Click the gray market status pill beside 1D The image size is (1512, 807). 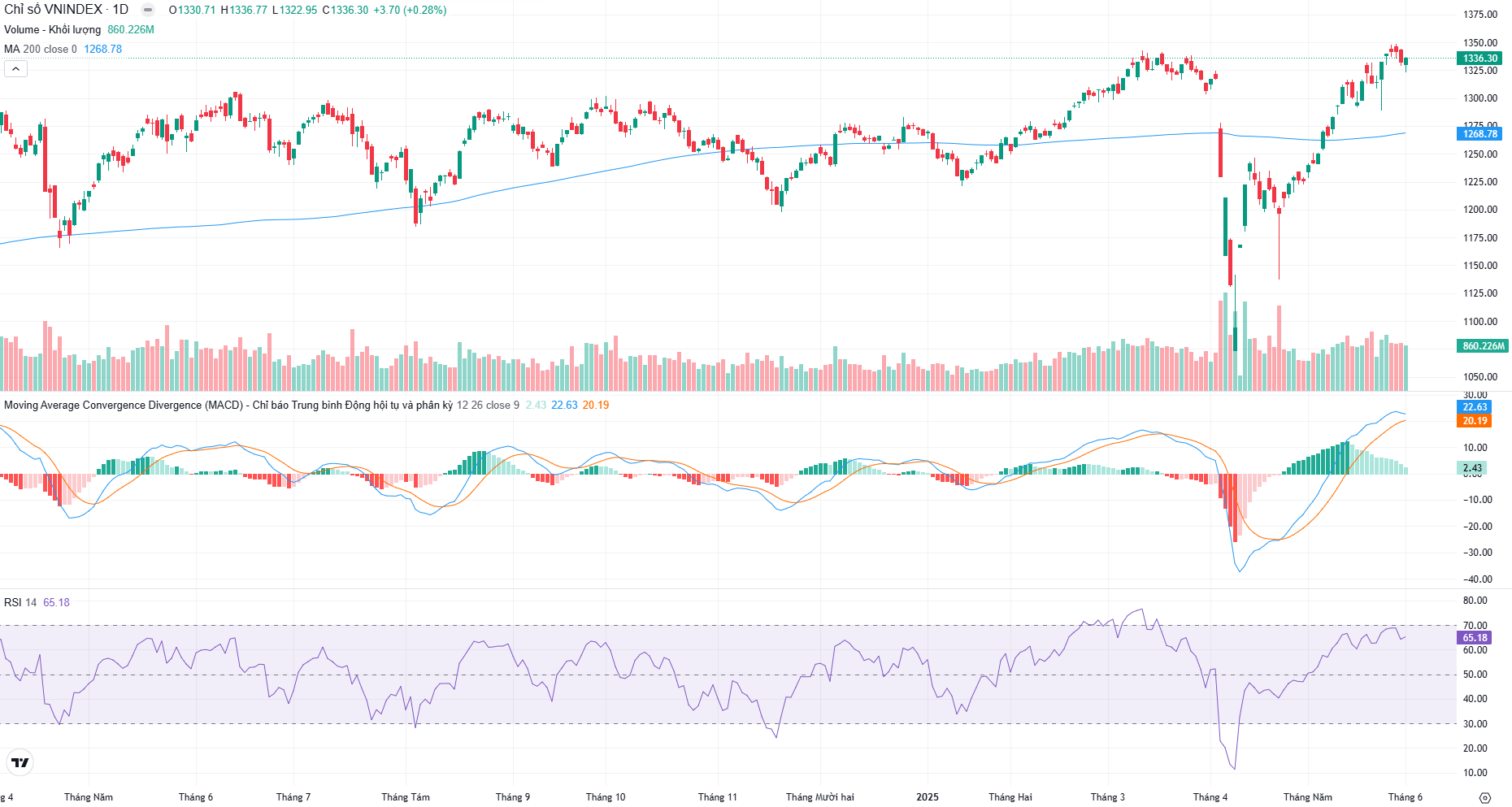pyautogui.click(x=148, y=10)
